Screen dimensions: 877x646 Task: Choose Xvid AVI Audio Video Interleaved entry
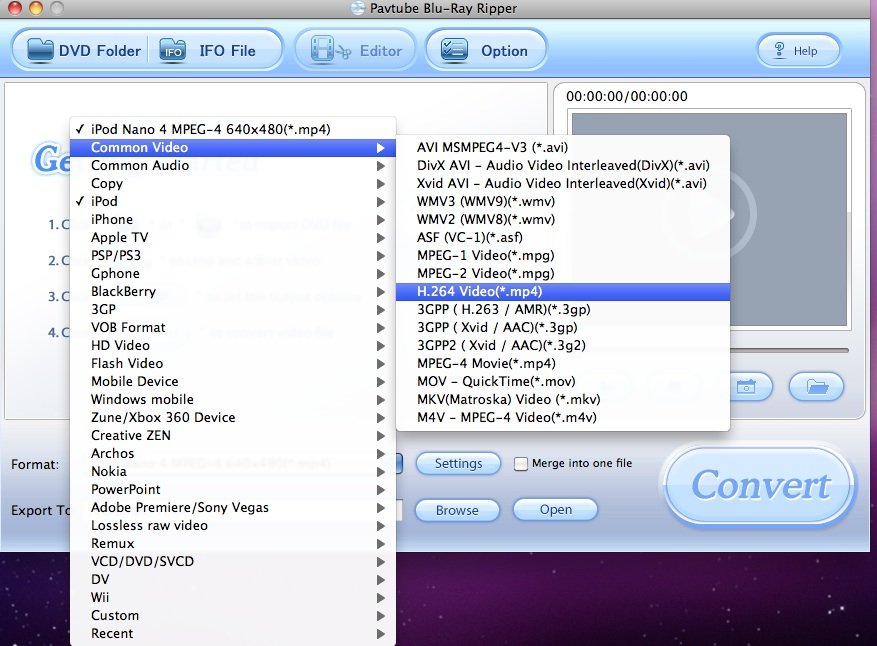563,183
